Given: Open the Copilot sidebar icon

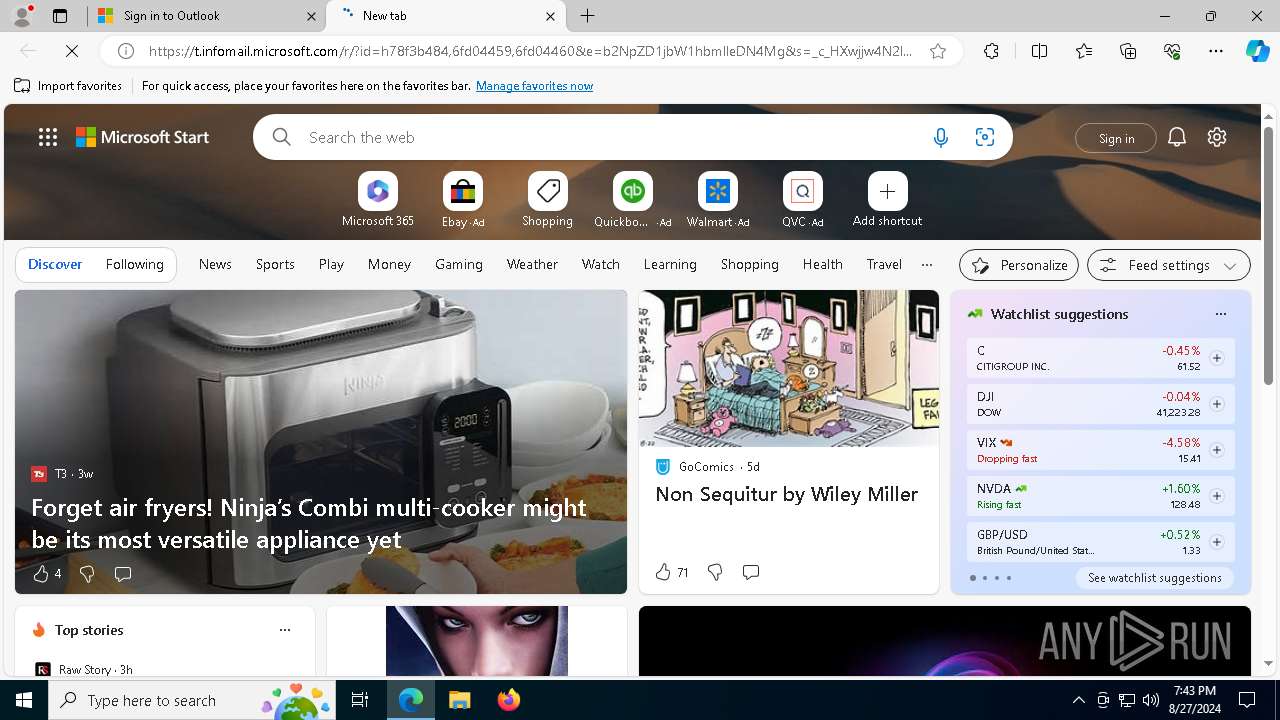Looking at the screenshot, I should tap(1257, 51).
